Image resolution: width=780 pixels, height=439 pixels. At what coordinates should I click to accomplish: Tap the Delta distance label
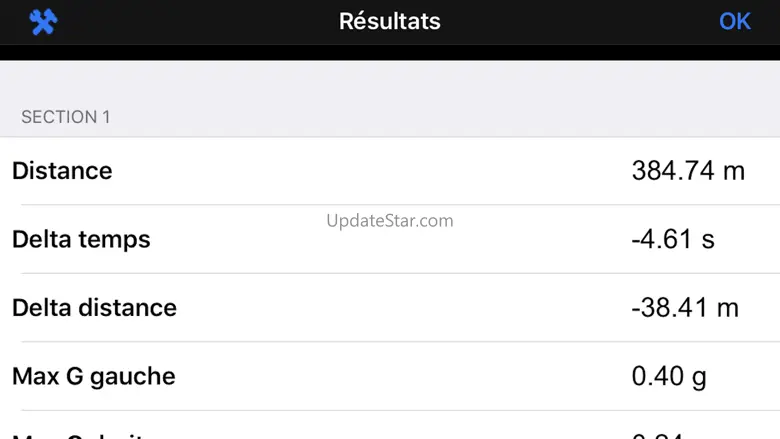pos(94,308)
